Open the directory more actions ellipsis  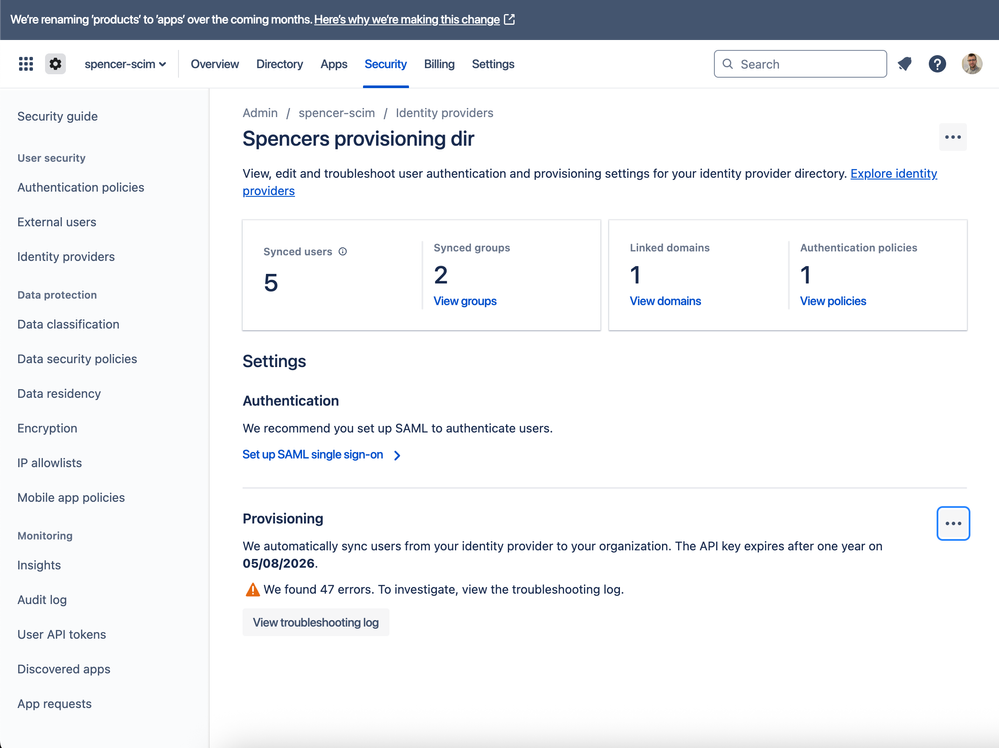[x=953, y=138]
